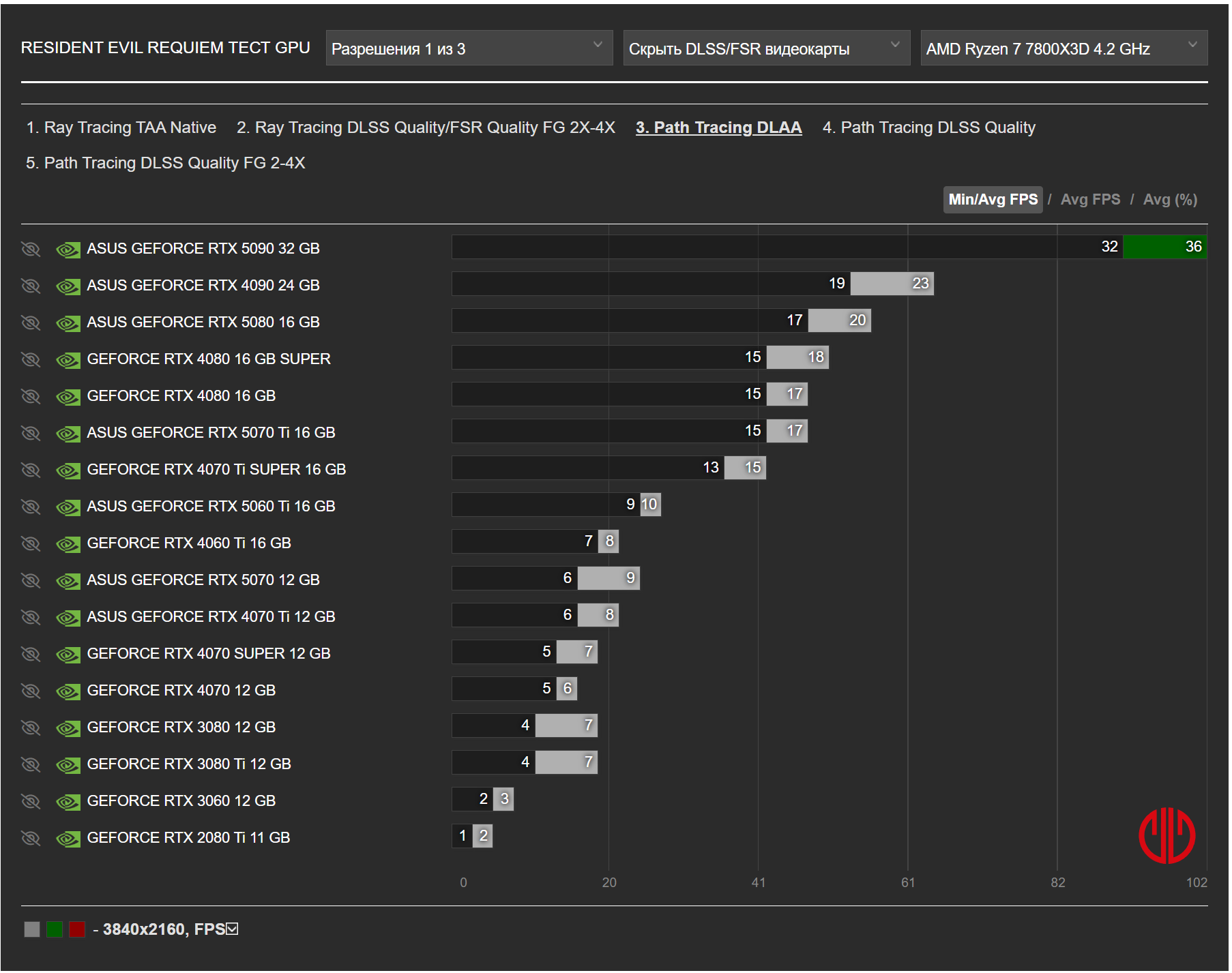Viewport: 1232px width, 973px height.
Task: Toggle visibility of ASUS RTX 5070 Ti 16 GB
Action: coord(31,433)
